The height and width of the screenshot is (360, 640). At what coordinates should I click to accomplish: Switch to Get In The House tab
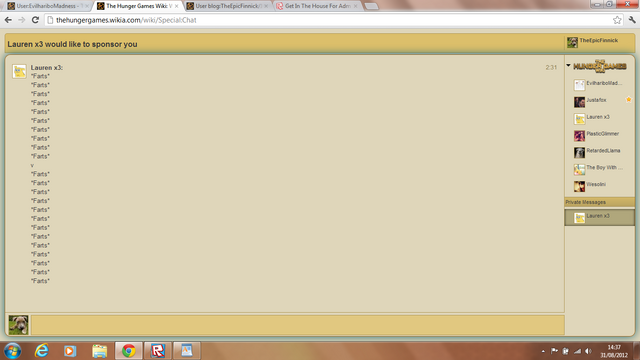317,6
